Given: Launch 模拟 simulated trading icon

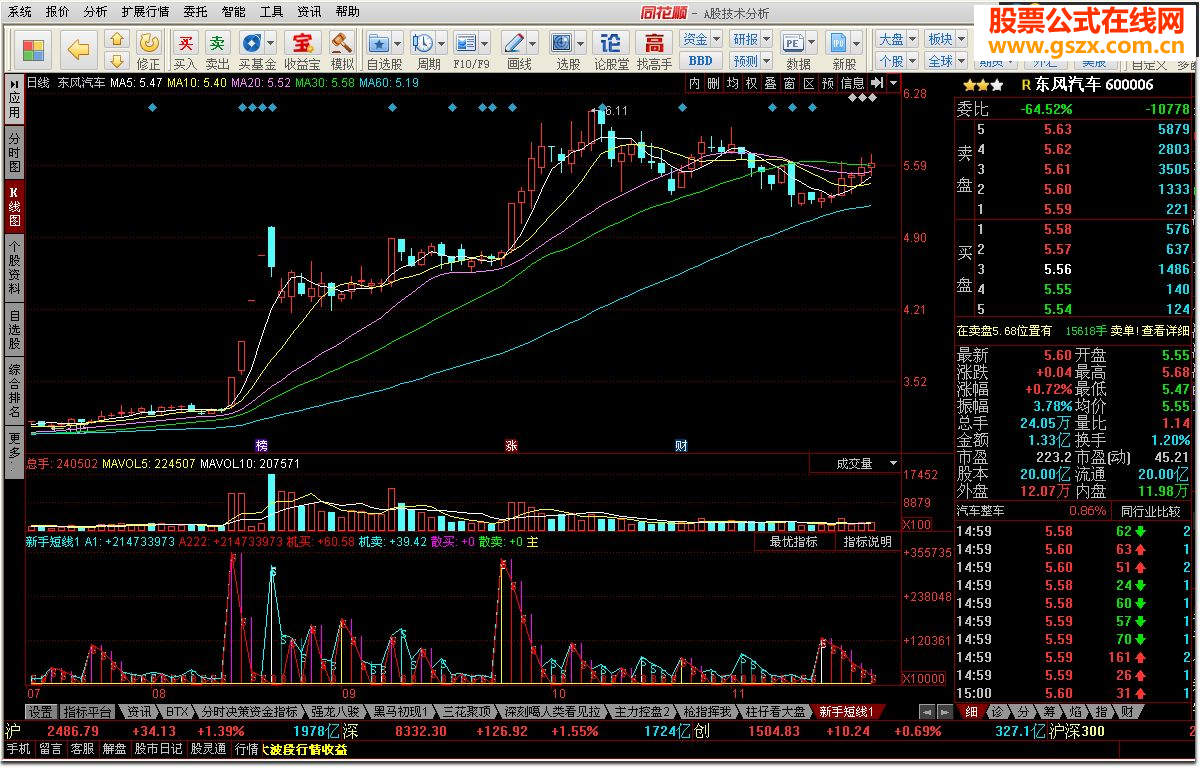Looking at the screenshot, I should [x=342, y=49].
